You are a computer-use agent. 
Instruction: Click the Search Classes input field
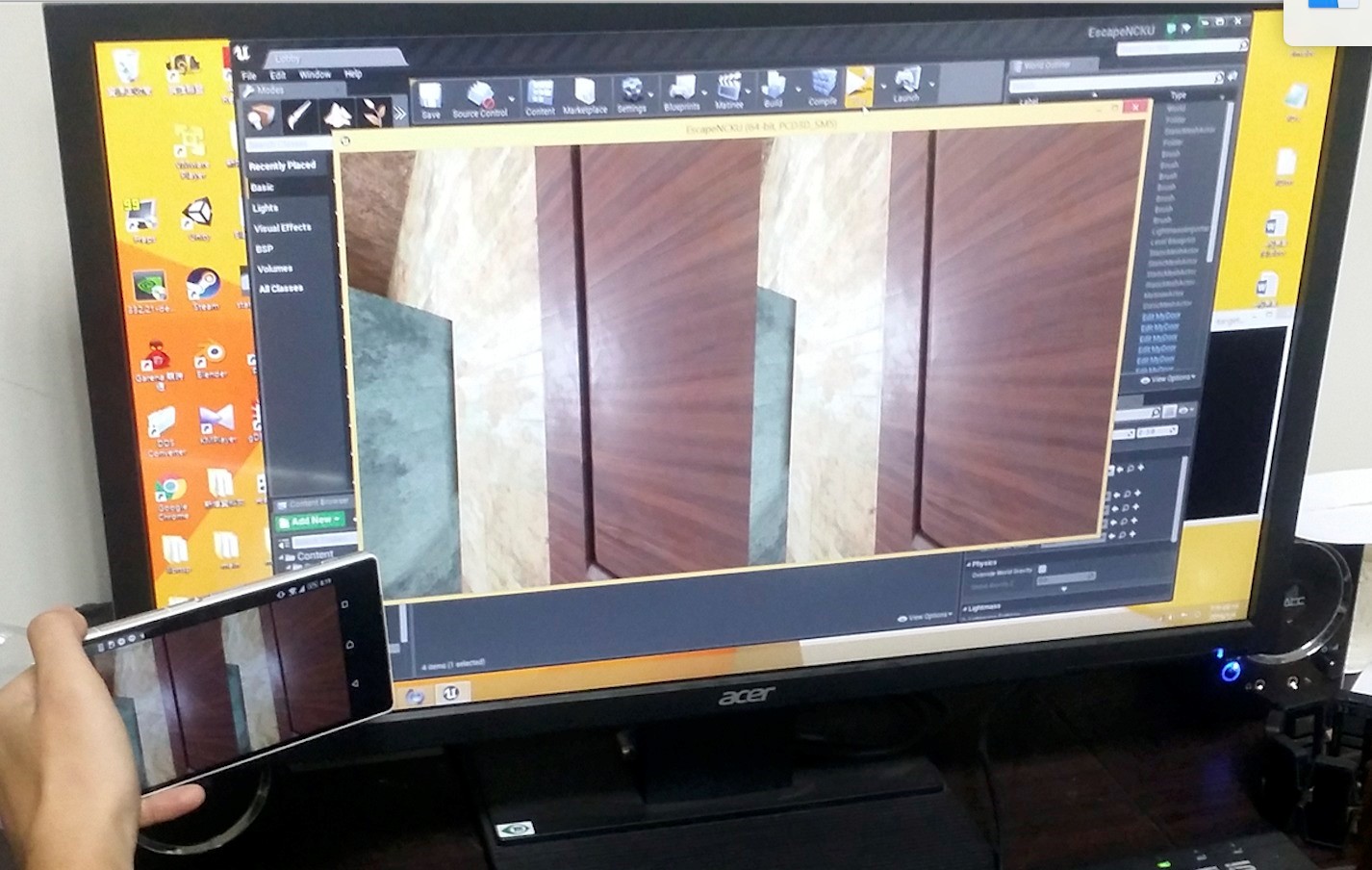(289, 144)
